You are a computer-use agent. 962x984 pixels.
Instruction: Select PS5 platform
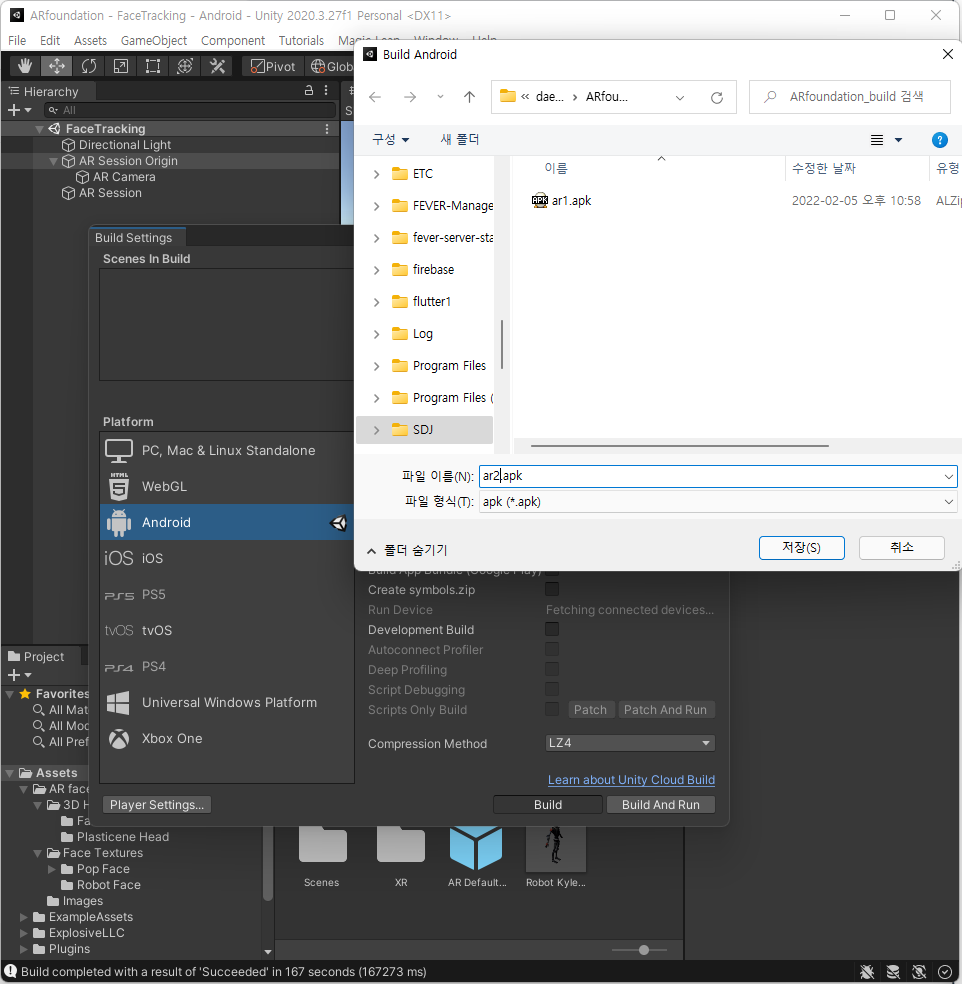227,594
